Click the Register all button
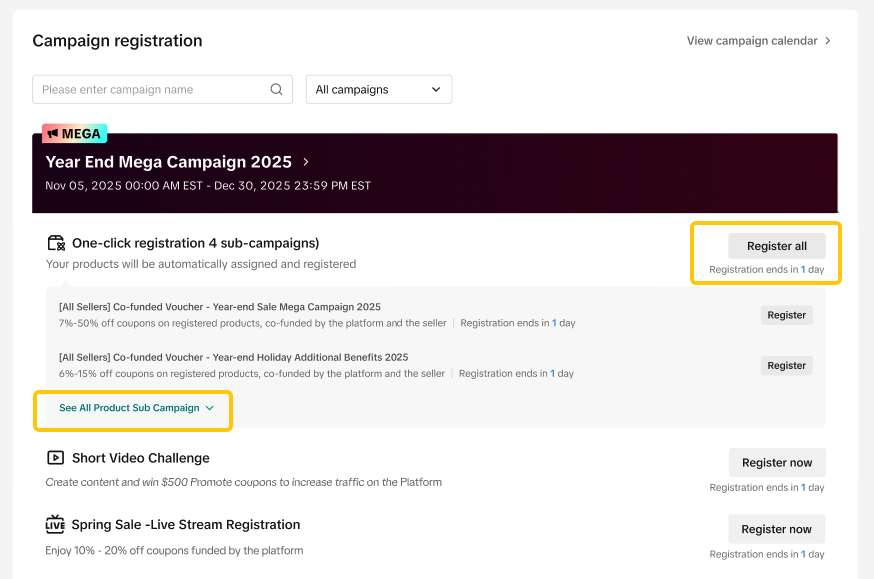Viewport: 874px width, 579px height. 776,246
